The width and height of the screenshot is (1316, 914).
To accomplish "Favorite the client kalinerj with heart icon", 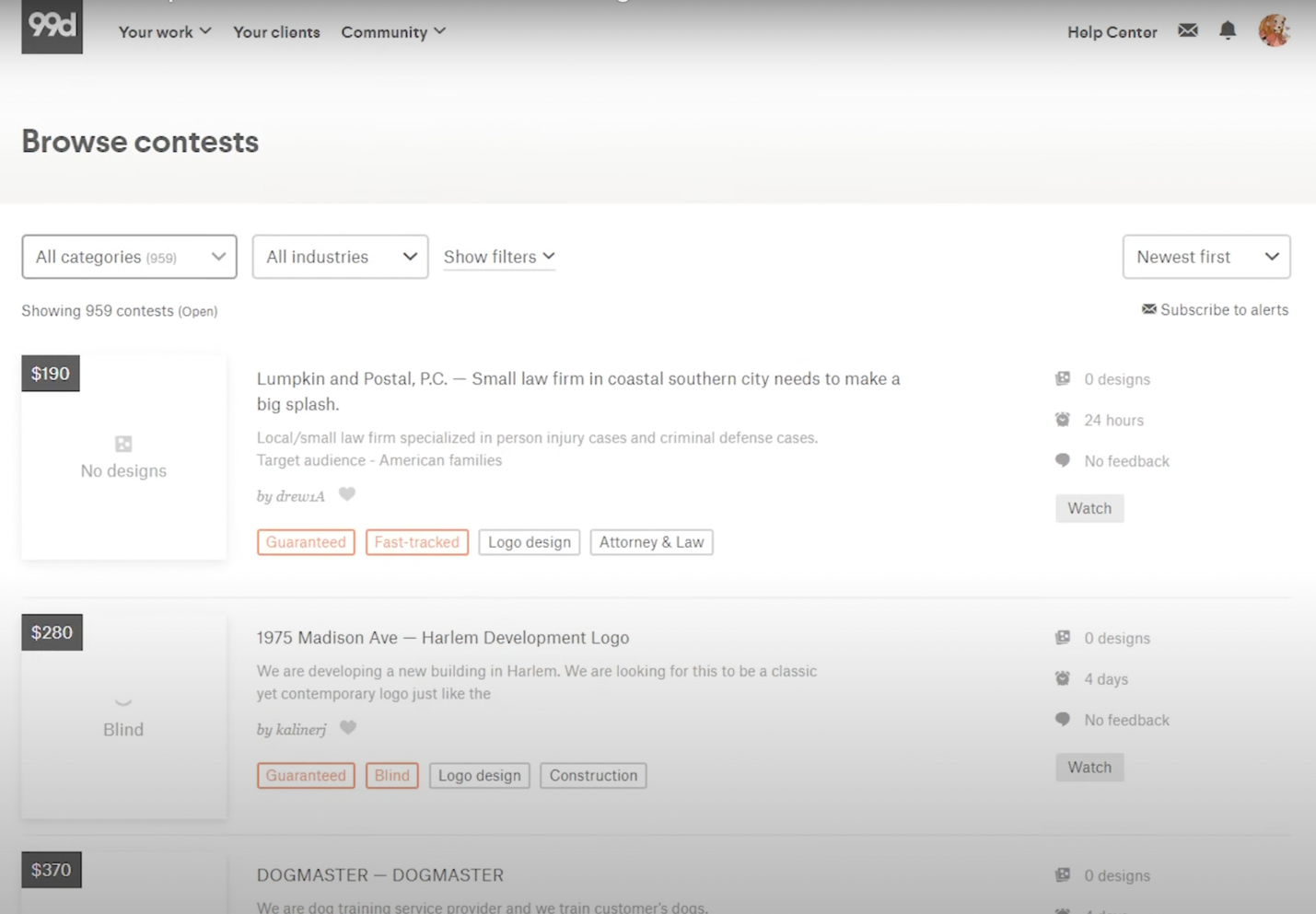I will click(x=348, y=728).
